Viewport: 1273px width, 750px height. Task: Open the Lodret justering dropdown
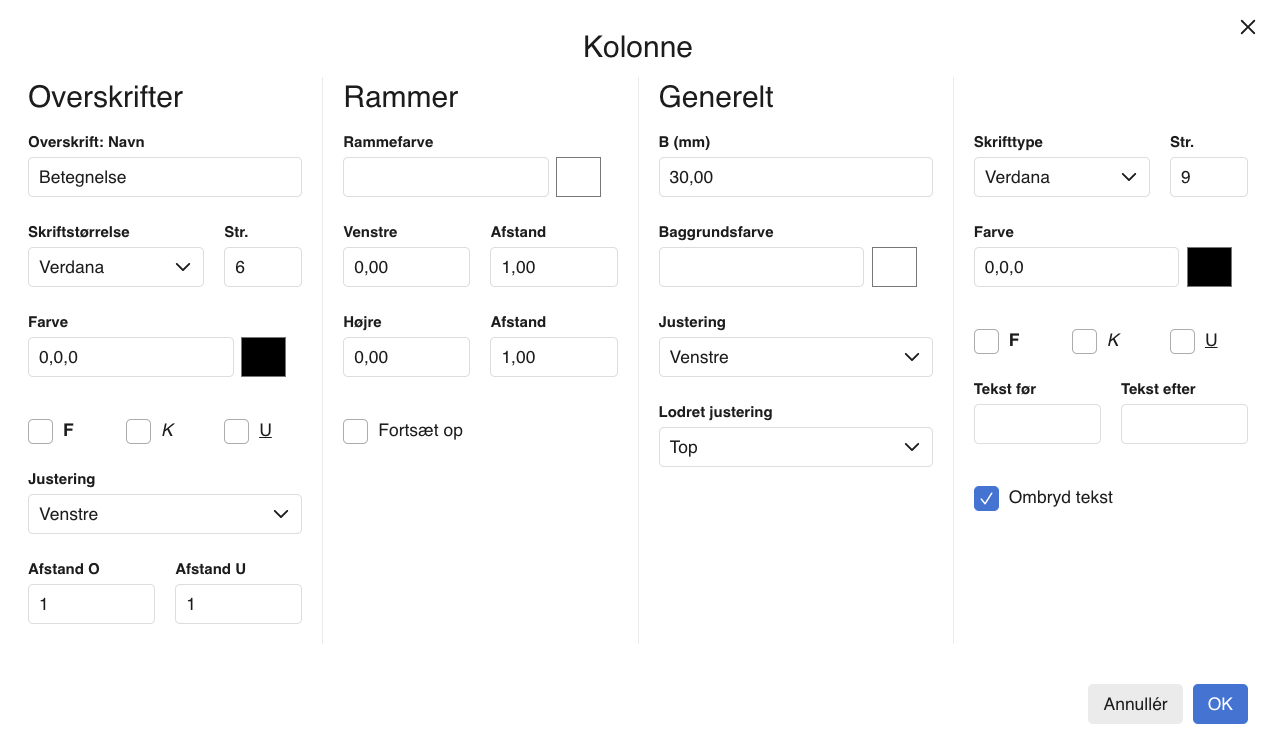(795, 447)
